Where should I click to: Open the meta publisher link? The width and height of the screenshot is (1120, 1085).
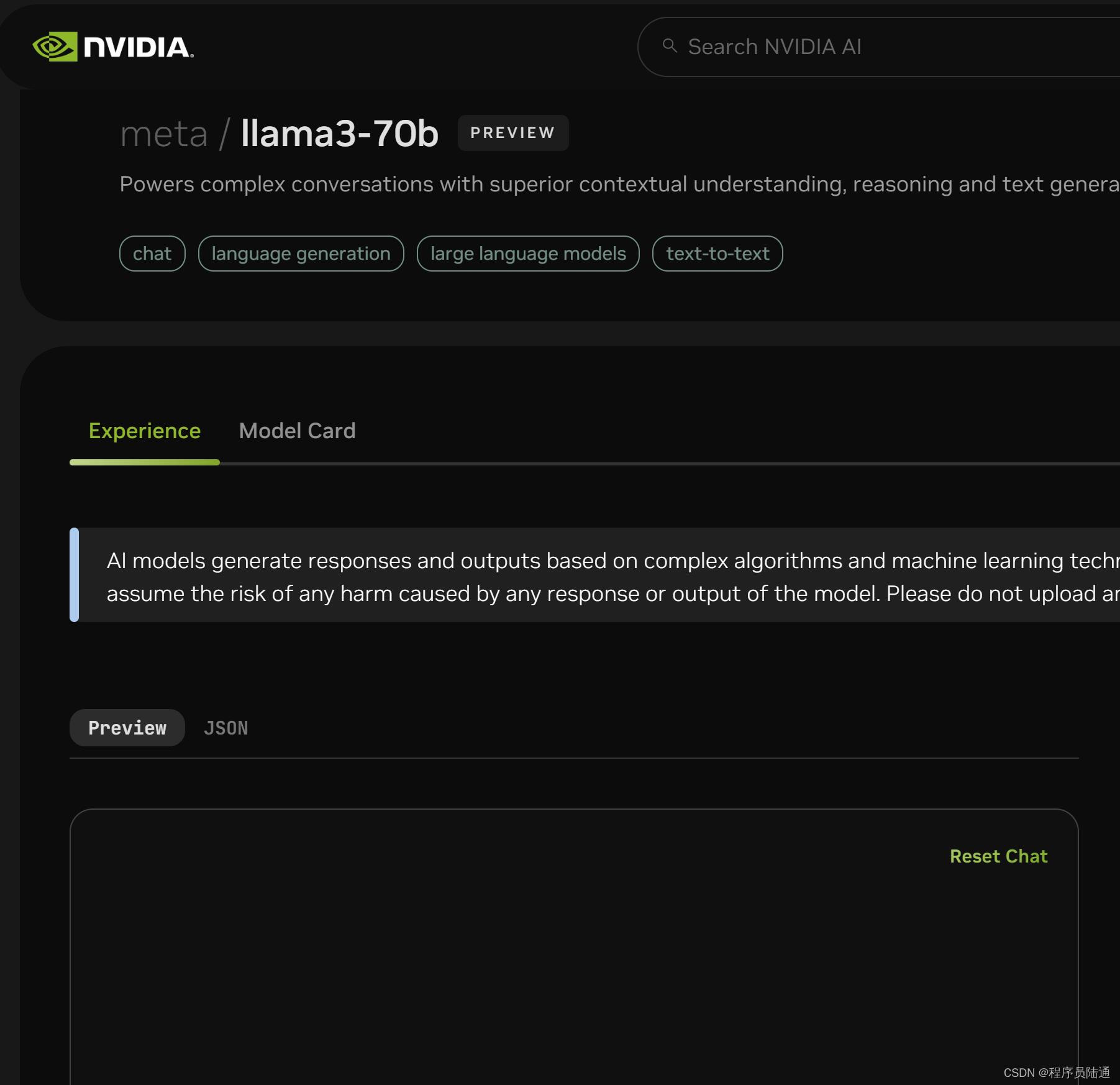(164, 134)
